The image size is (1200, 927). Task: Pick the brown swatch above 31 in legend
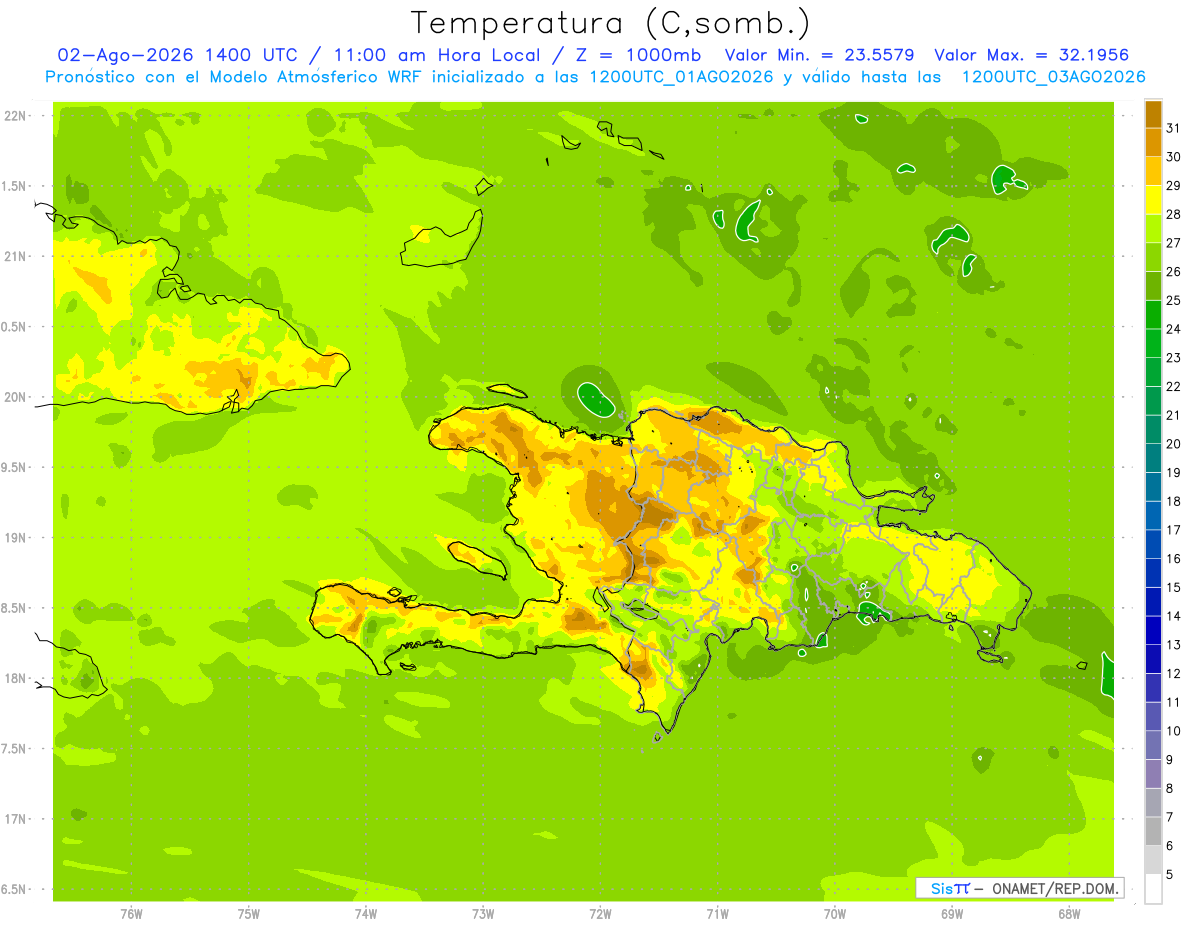[x=1153, y=114]
